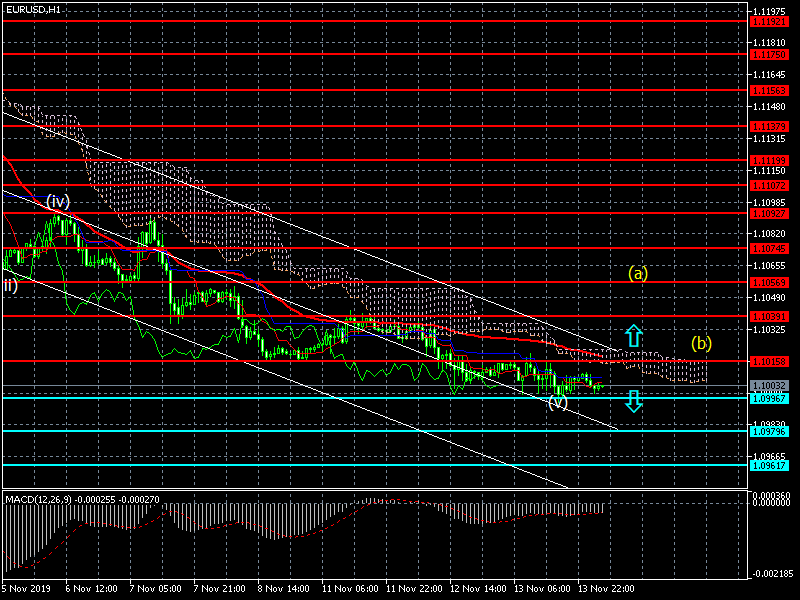This screenshot has width=800, height=600.
Task: Click the 1.11750 red price tag
Action: pyautogui.click(x=769, y=55)
